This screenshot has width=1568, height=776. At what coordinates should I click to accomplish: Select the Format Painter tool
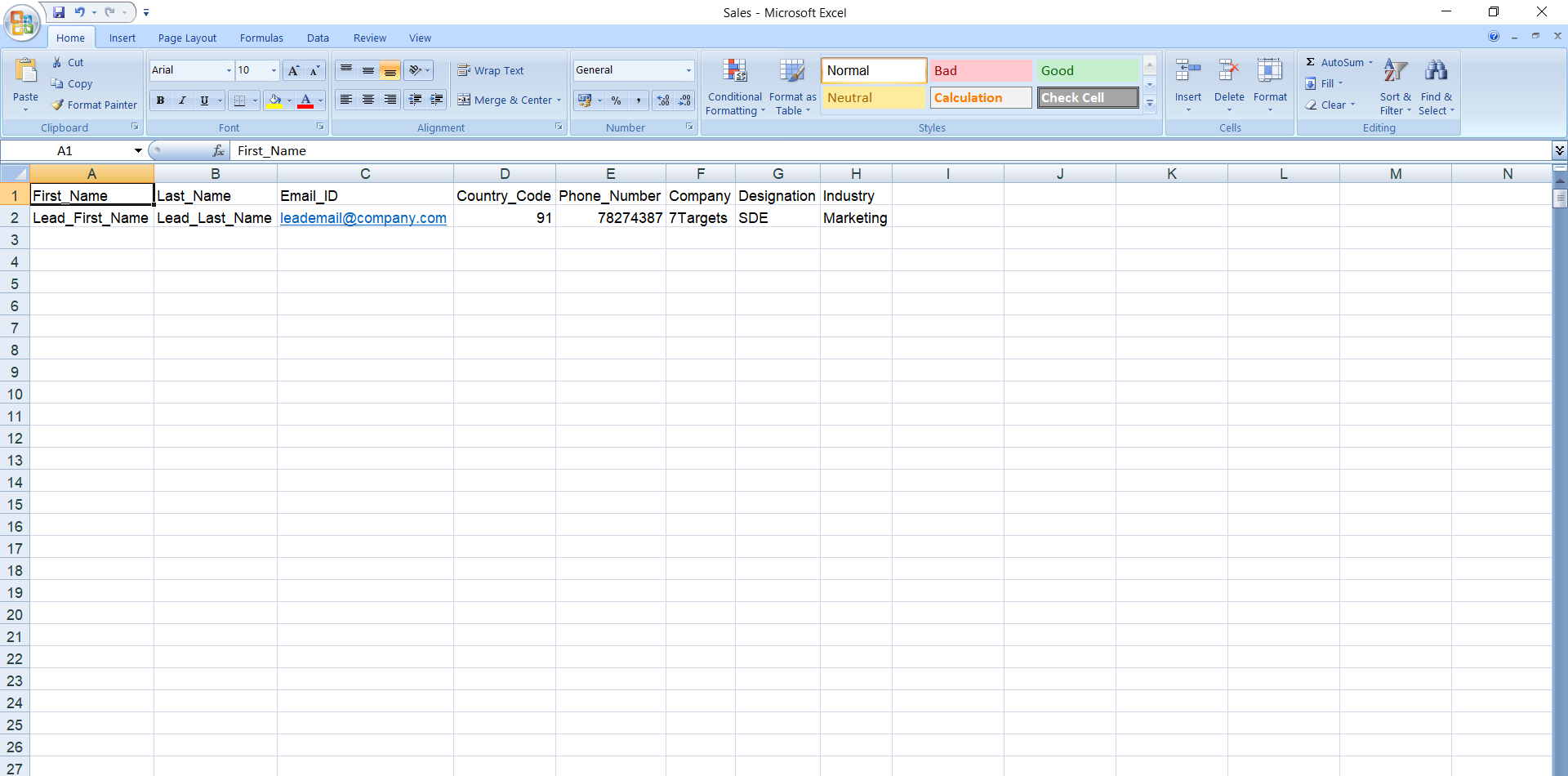[x=94, y=105]
